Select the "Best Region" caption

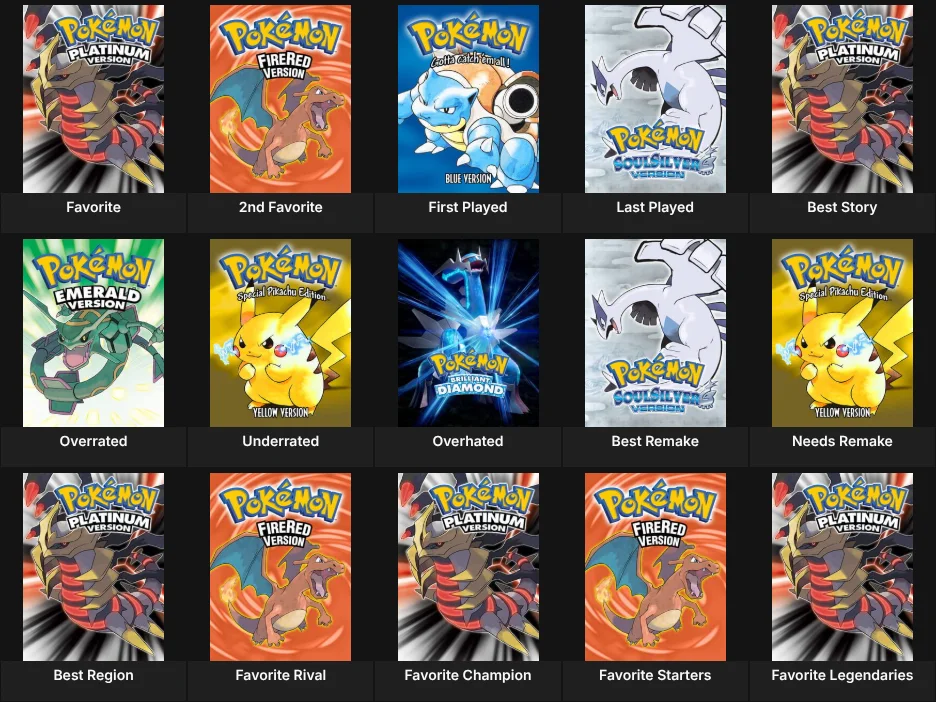[x=93, y=675]
